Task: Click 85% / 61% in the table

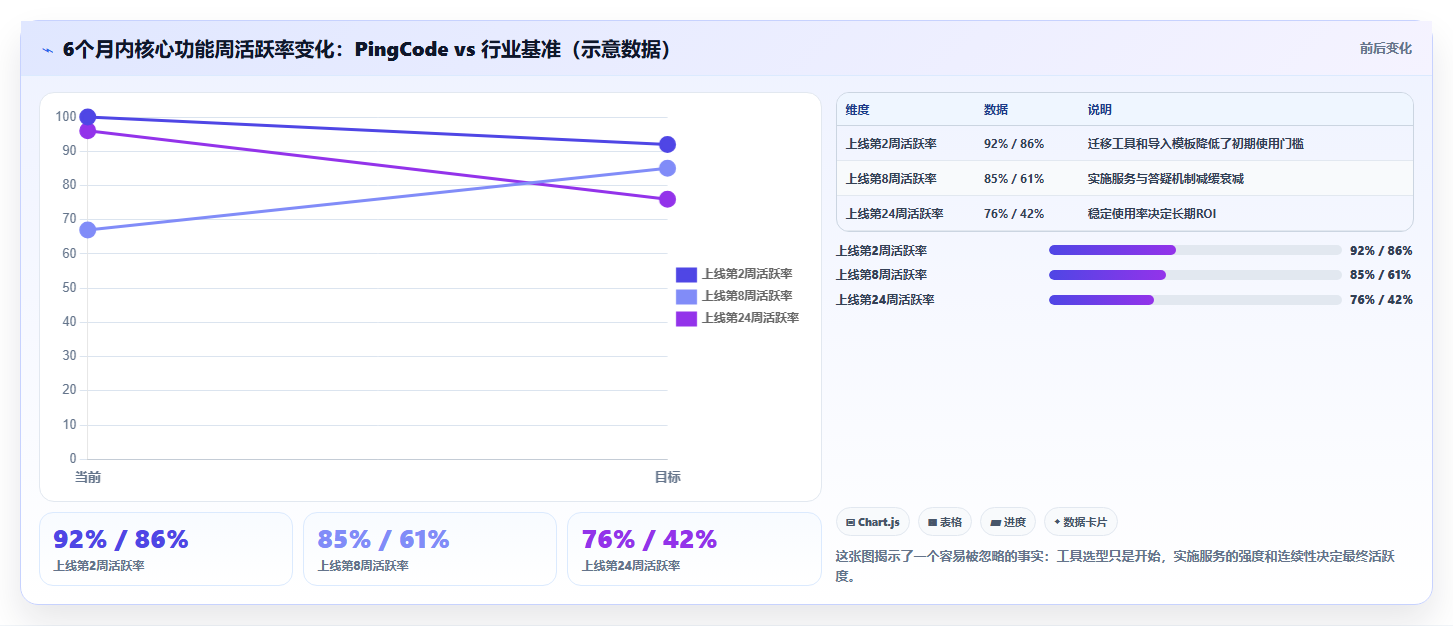Action: click(1014, 179)
